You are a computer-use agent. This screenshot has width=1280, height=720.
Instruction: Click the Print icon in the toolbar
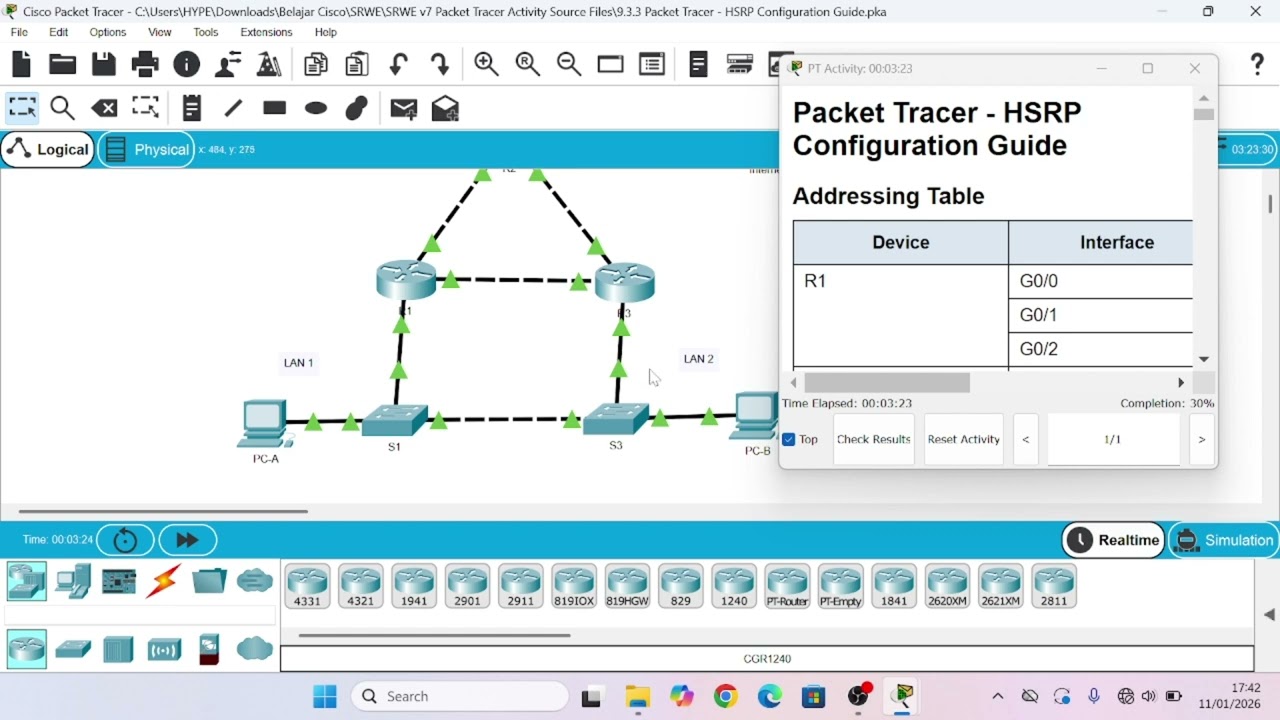click(145, 65)
